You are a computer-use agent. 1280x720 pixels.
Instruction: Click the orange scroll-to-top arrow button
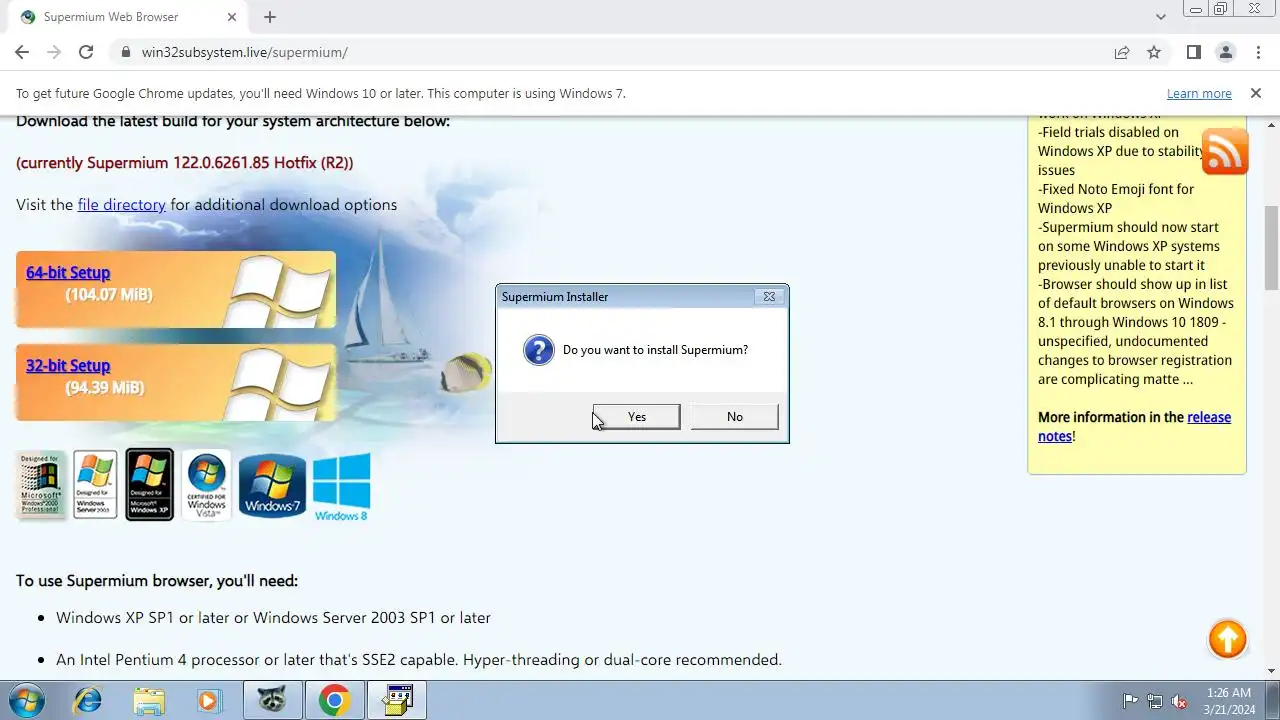click(x=1227, y=639)
